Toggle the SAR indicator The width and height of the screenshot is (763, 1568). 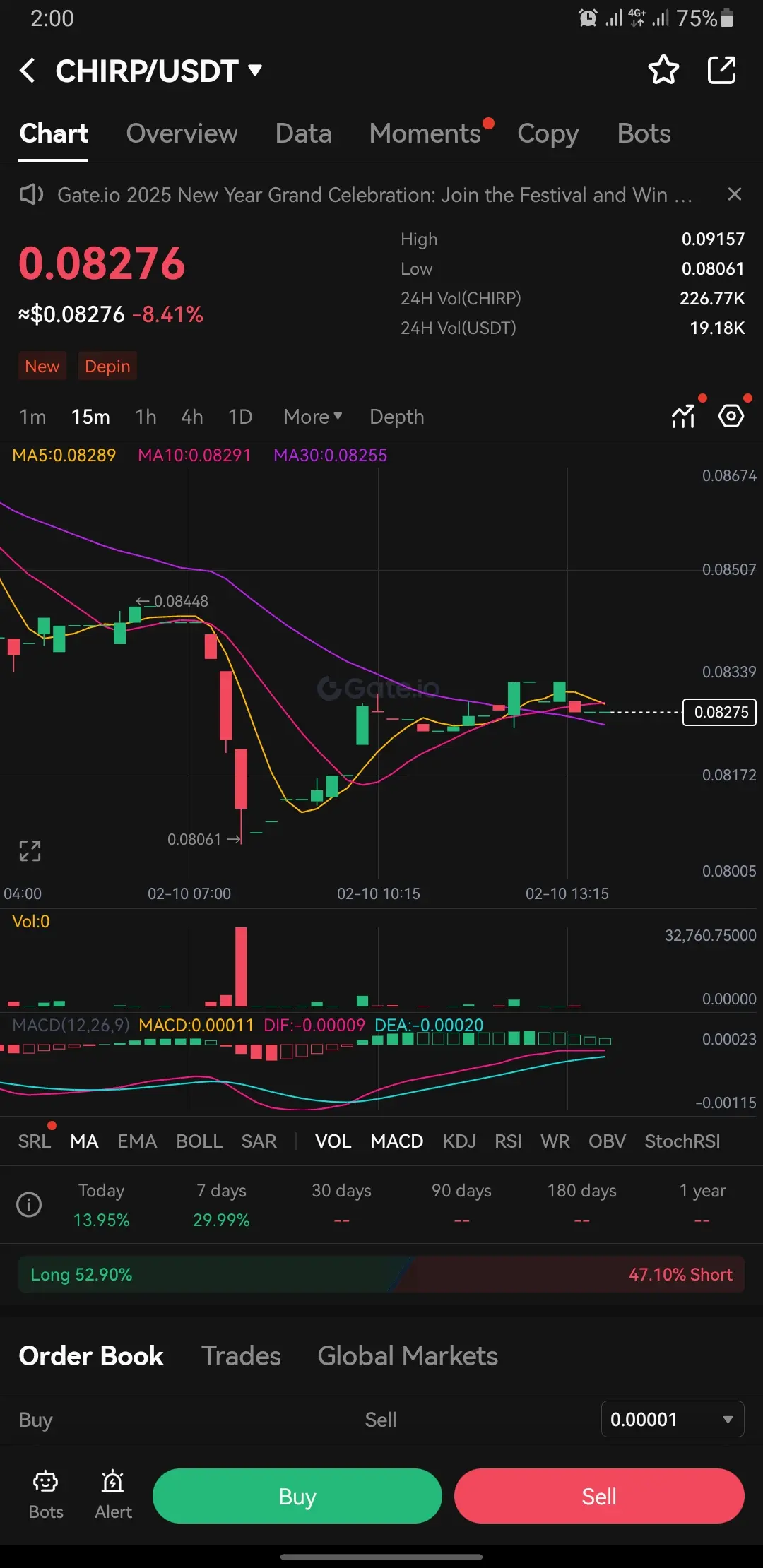click(x=259, y=1141)
